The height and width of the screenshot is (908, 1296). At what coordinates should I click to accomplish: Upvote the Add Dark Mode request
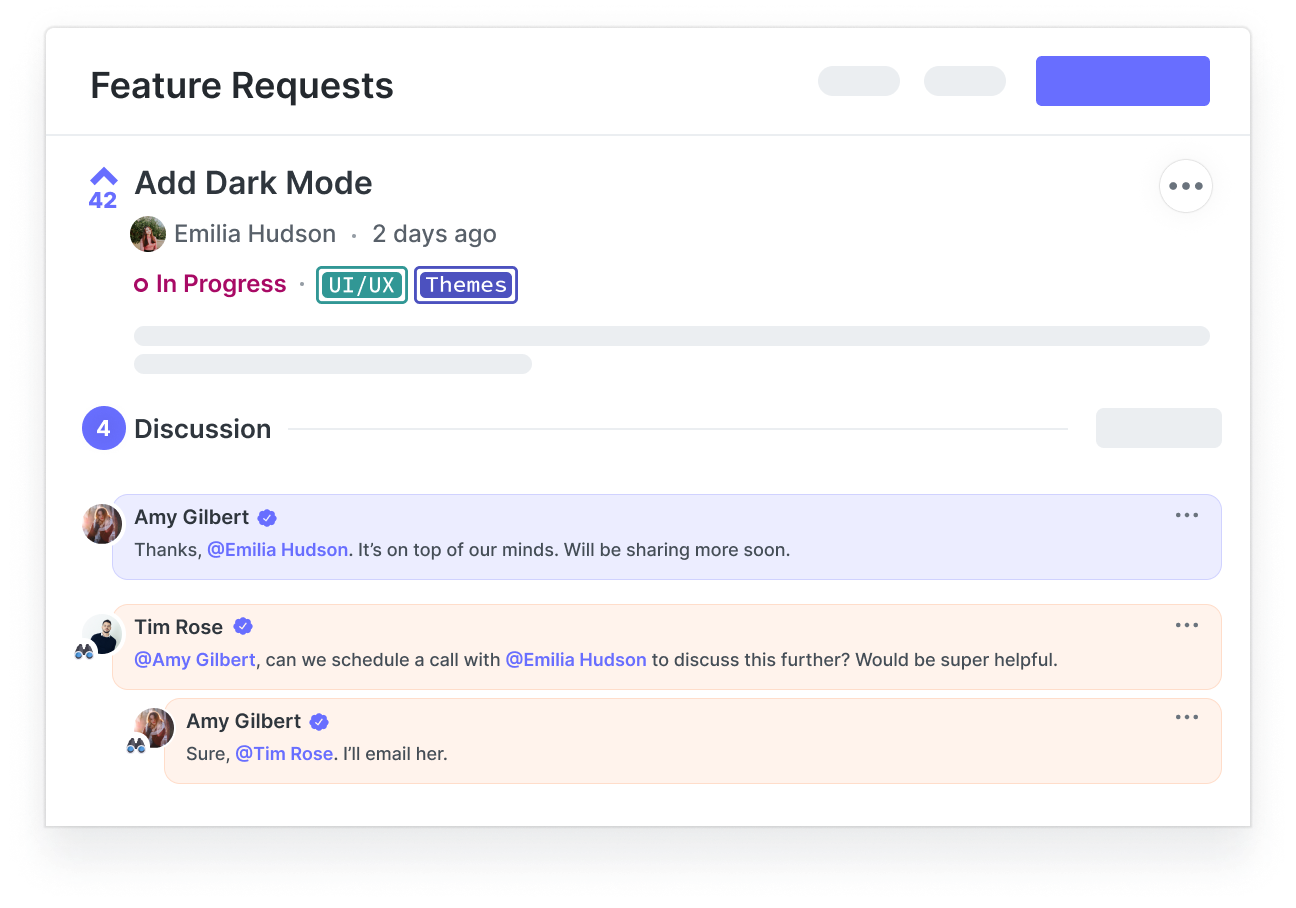coord(103,176)
